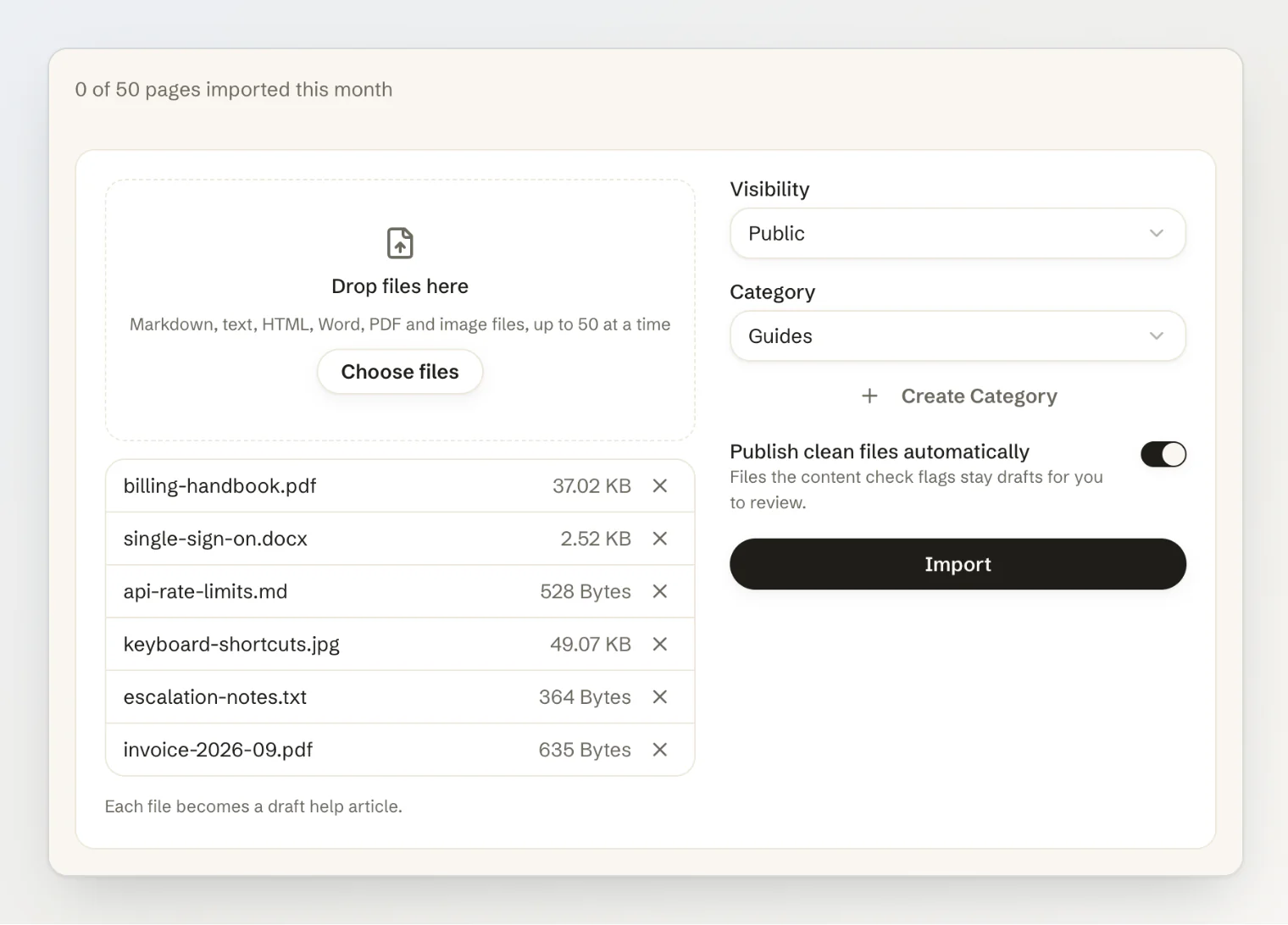The width and height of the screenshot is (1288, 925).
Task: Remove single-sign-on.docx from the list
Action: point(660,539)
